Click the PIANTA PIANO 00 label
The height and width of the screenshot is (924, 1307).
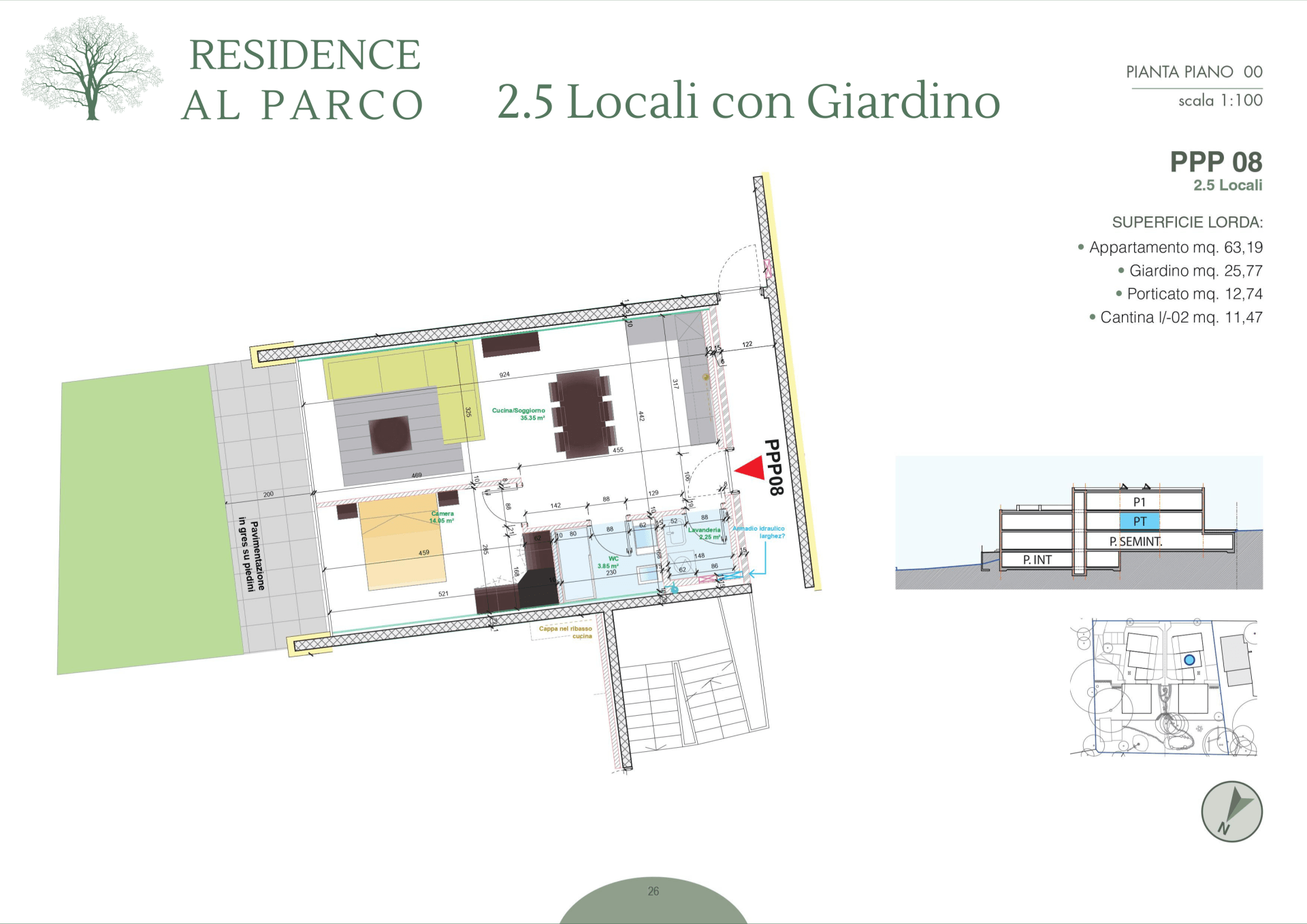1194,71
